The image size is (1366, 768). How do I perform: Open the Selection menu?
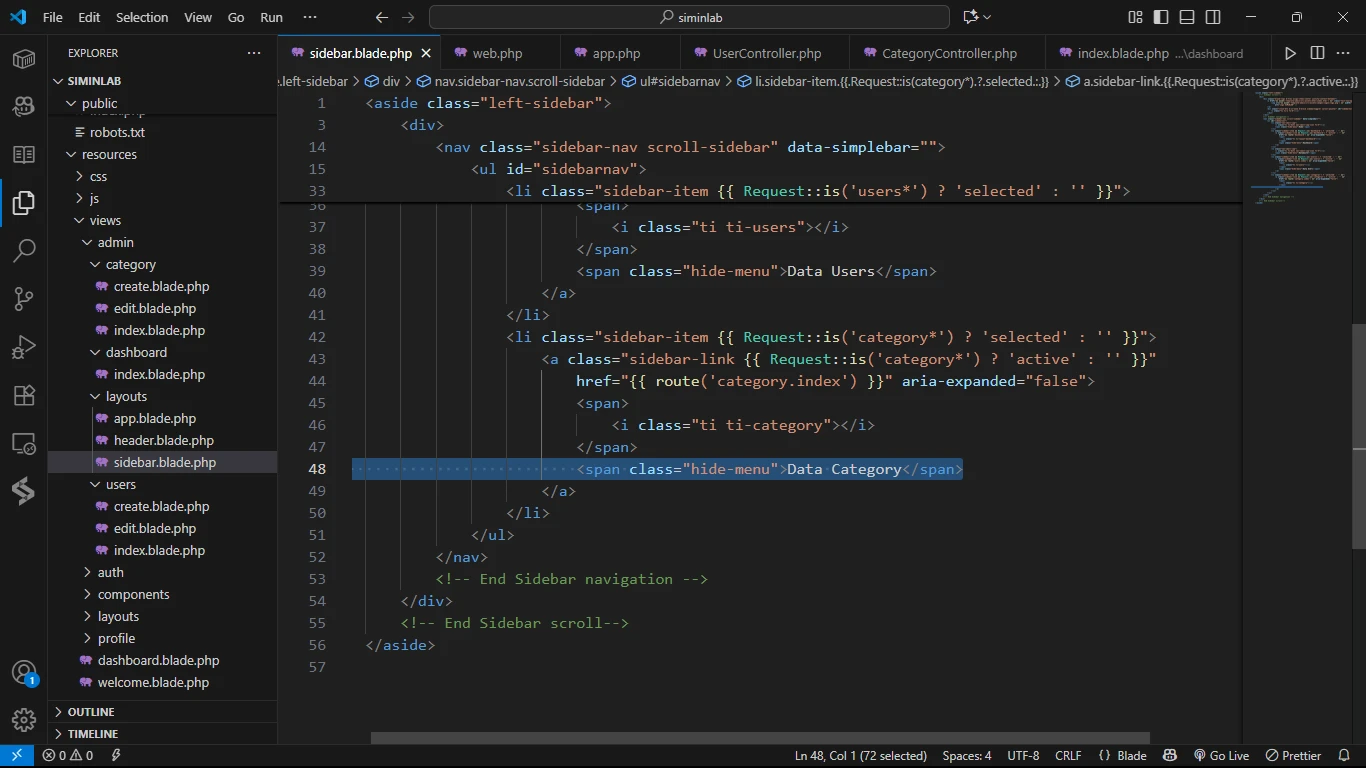click(142, 17)
